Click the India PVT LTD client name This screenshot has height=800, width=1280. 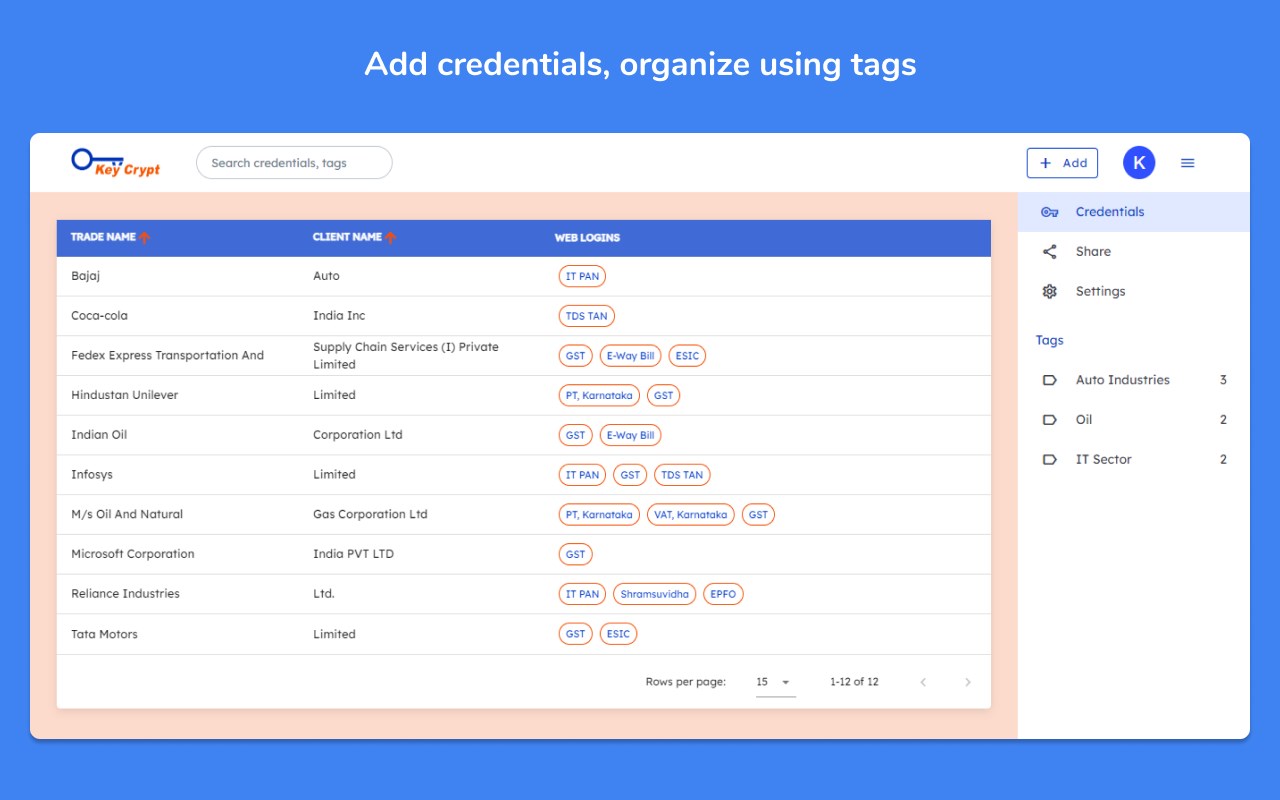click(x=353, y=555)
